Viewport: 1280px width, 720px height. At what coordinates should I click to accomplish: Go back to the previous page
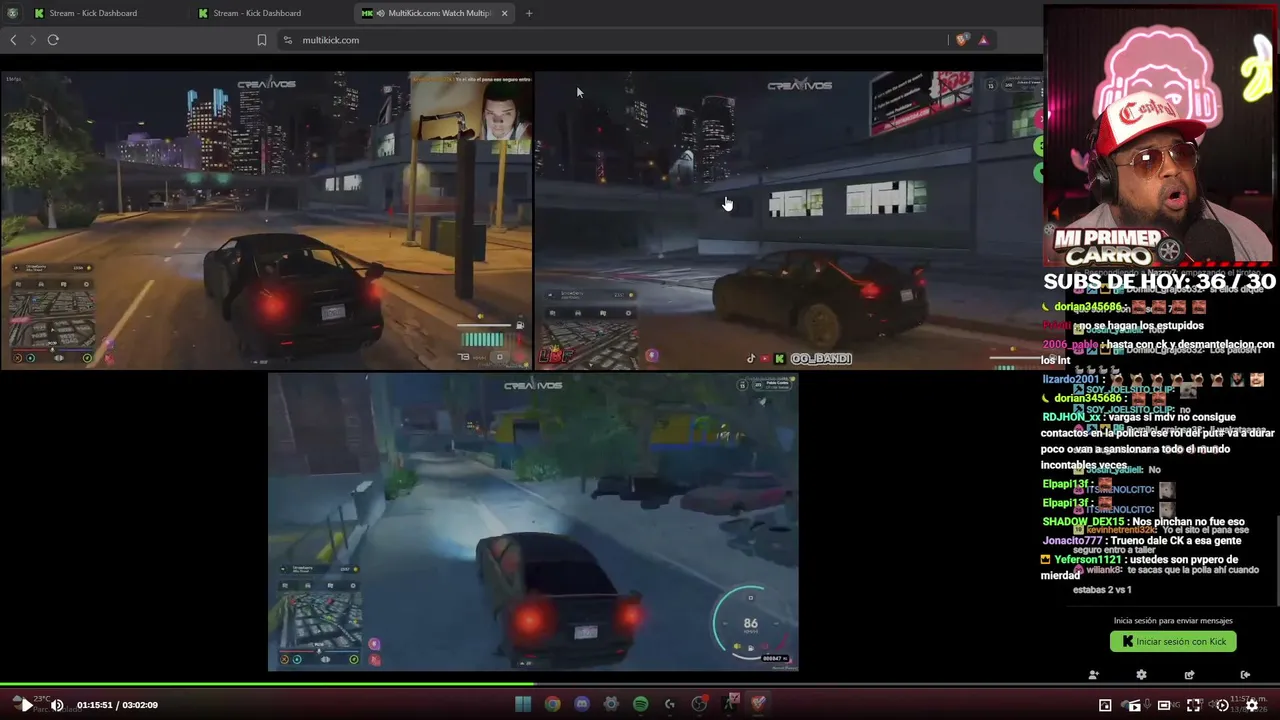tap(13, 40)
